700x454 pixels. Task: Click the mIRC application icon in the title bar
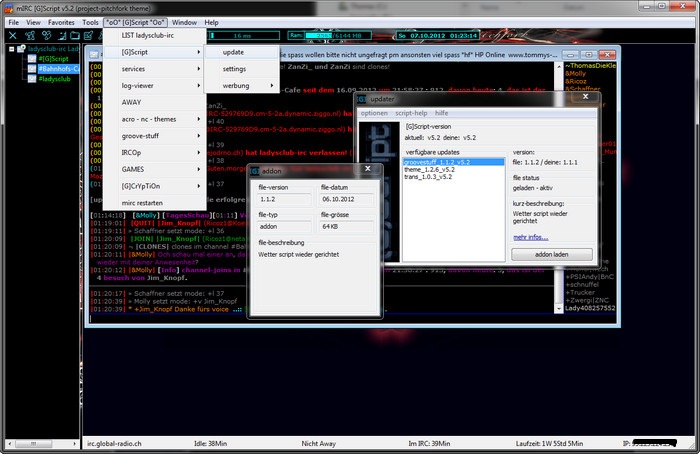click(x=9, y=8)
